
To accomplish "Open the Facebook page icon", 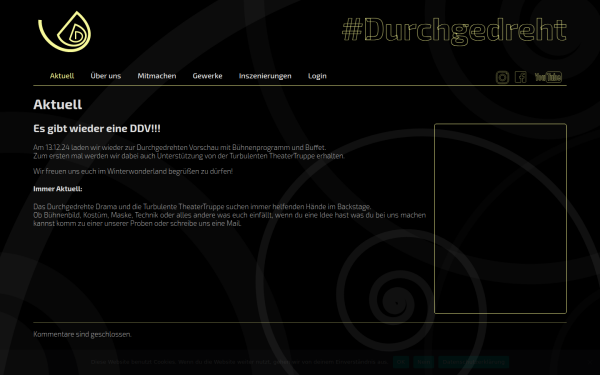I will [520, 77].
